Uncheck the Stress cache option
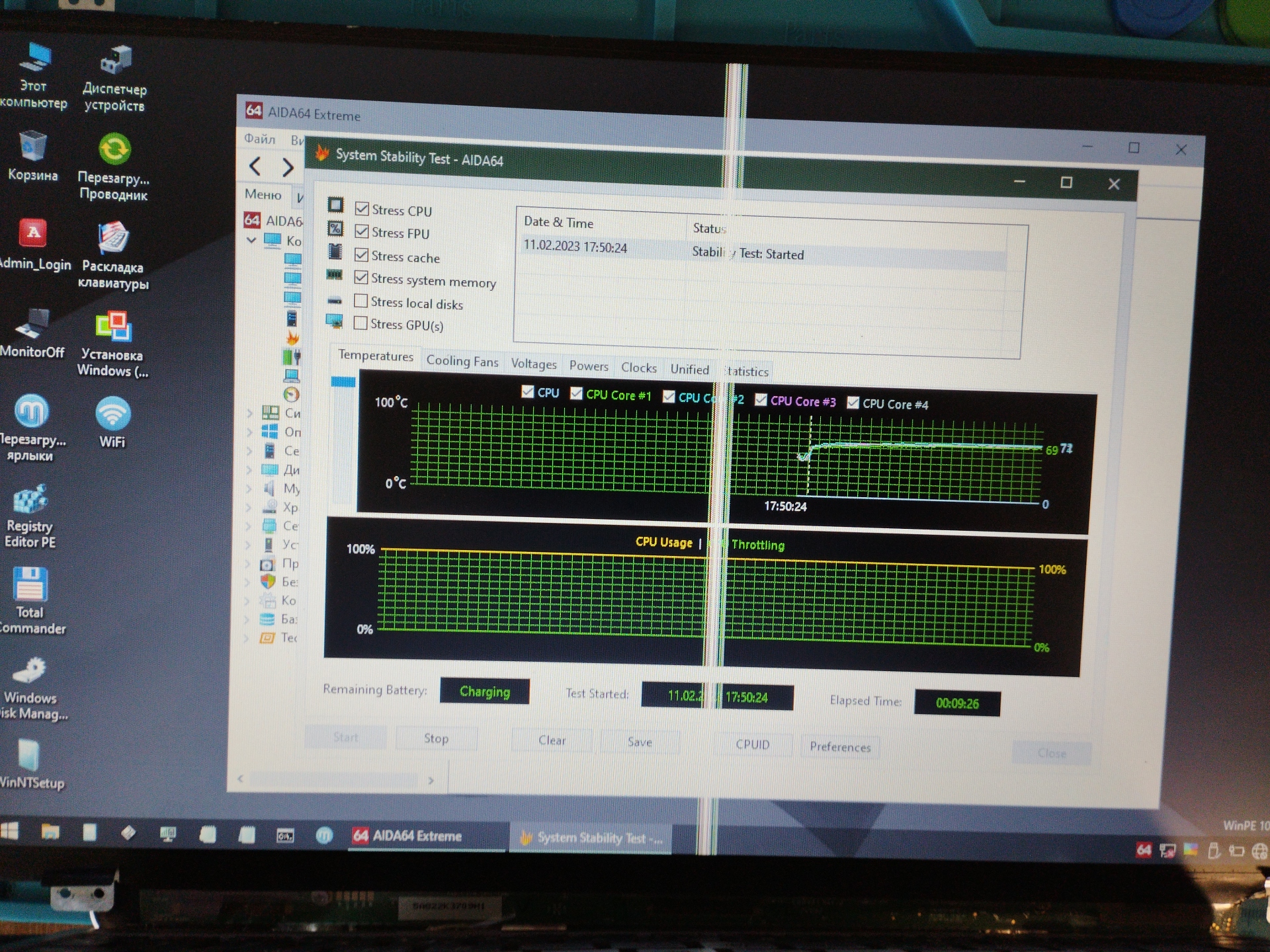The width and height of the screenshot is (1270, 952). tap(361, 255)
